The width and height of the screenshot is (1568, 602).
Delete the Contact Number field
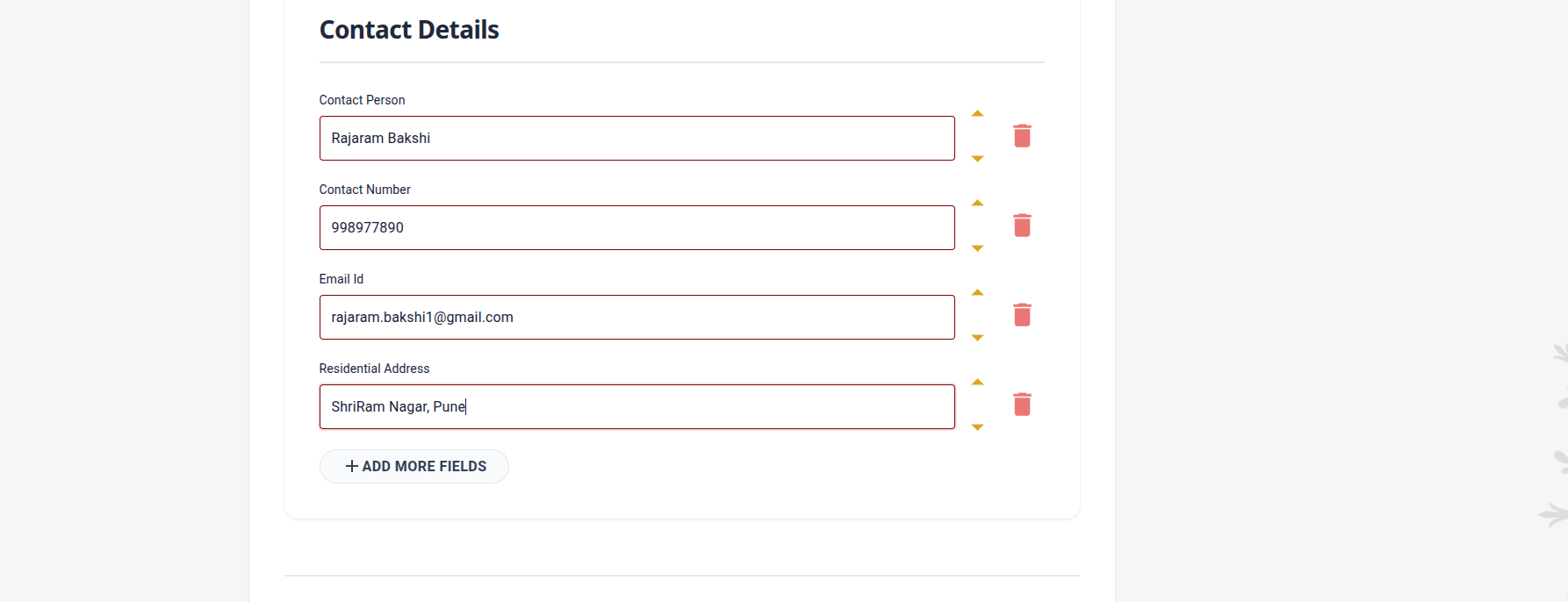1022,226
